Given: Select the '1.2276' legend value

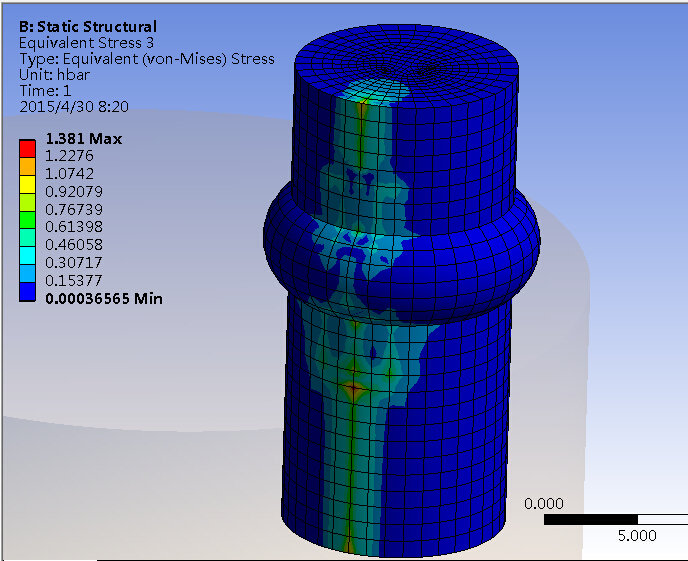Looking at the screenshot, I should coord(69,156).
